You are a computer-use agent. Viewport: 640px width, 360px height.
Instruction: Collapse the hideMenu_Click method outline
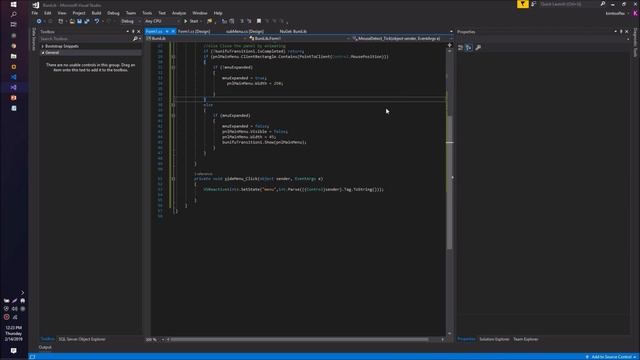click(x=173, y=179)
